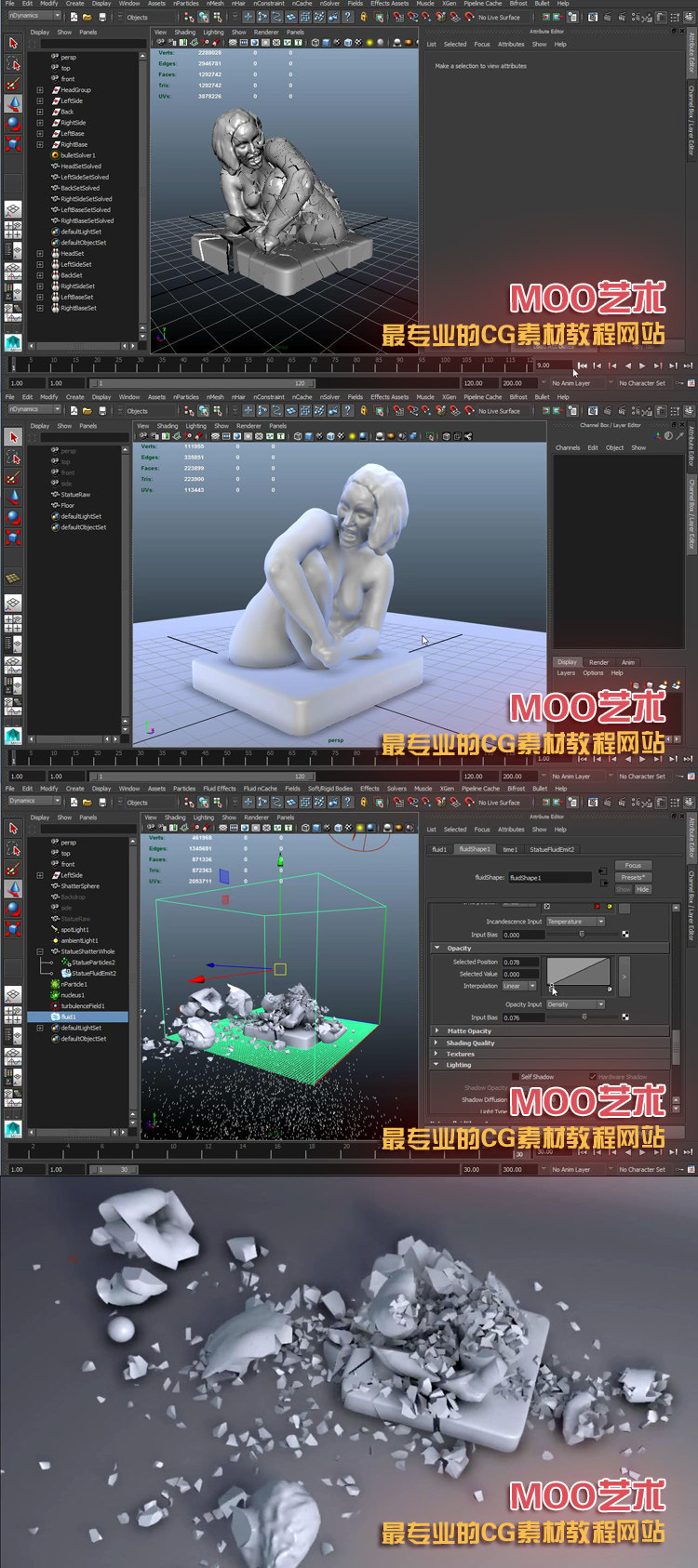698x1568 pixels.
Task: Open Opacity Input Density dropdown
Action: pyautogui.click(x=574, y=1004)
